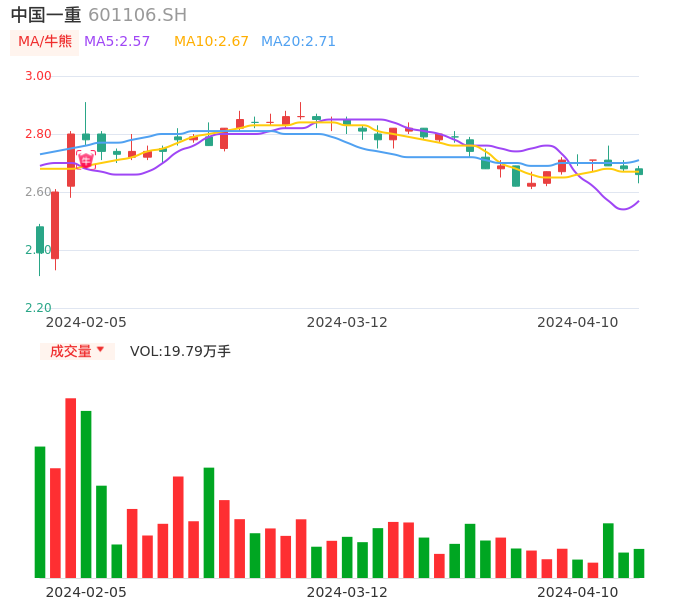The image size is (686, 606).
Task: Click the stock code 601106.SH
Action: [x=137, y=15]
